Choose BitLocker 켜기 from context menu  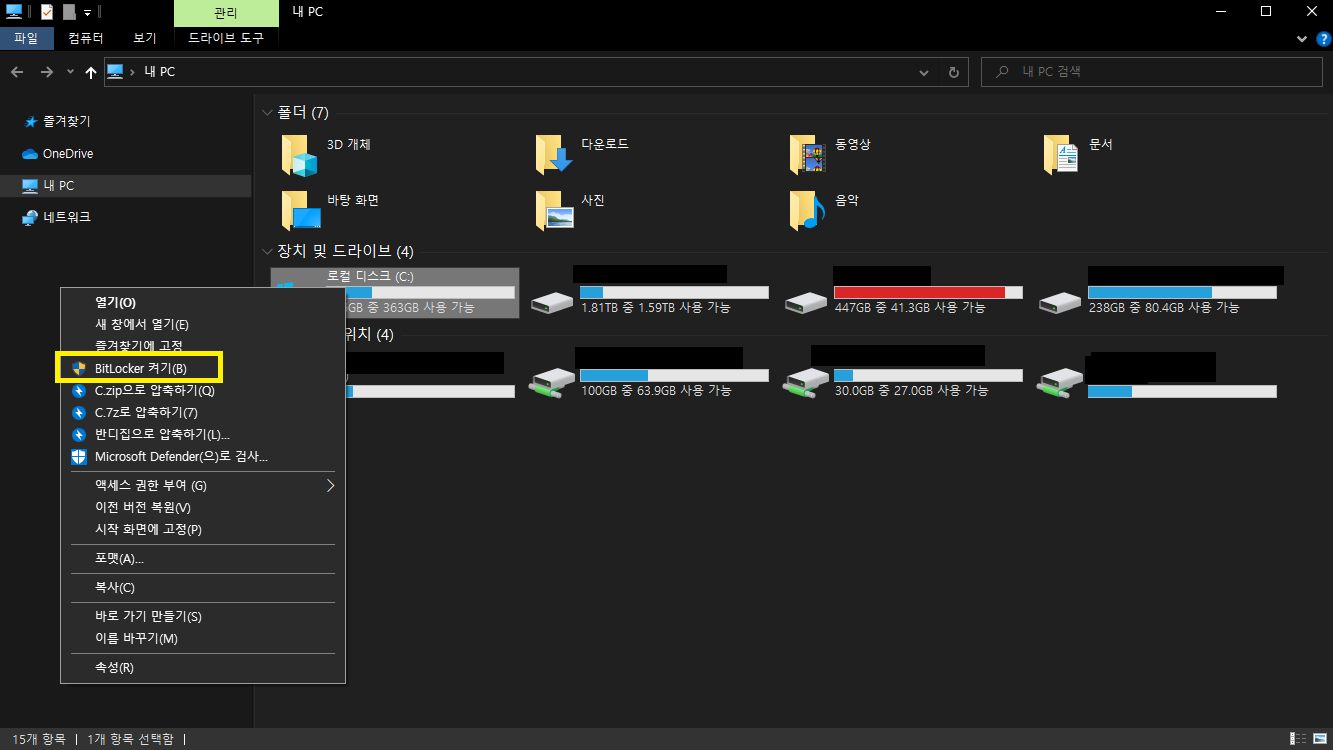(140, 368)
